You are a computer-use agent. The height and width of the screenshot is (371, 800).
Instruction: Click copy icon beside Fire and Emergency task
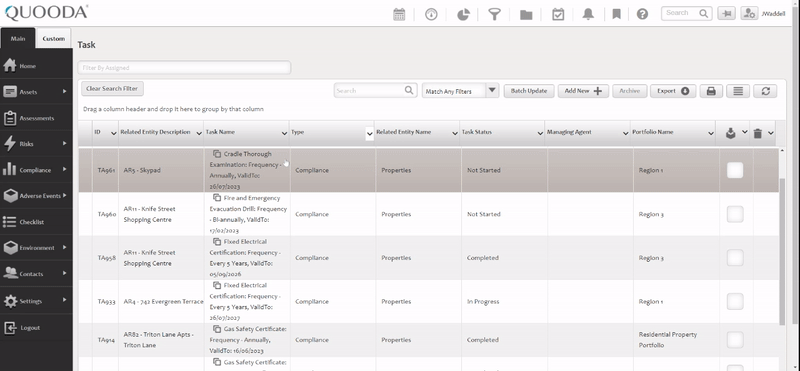click(x=217, y=197)
